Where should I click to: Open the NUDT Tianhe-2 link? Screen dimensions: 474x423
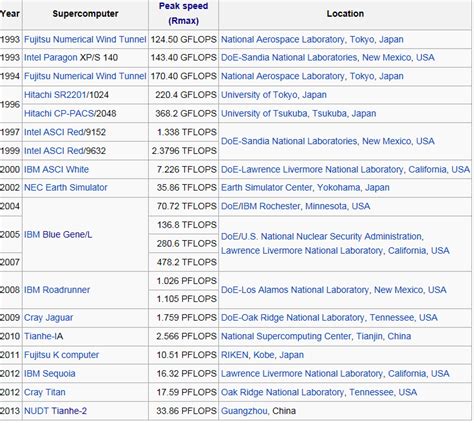(x=55, y=411)
